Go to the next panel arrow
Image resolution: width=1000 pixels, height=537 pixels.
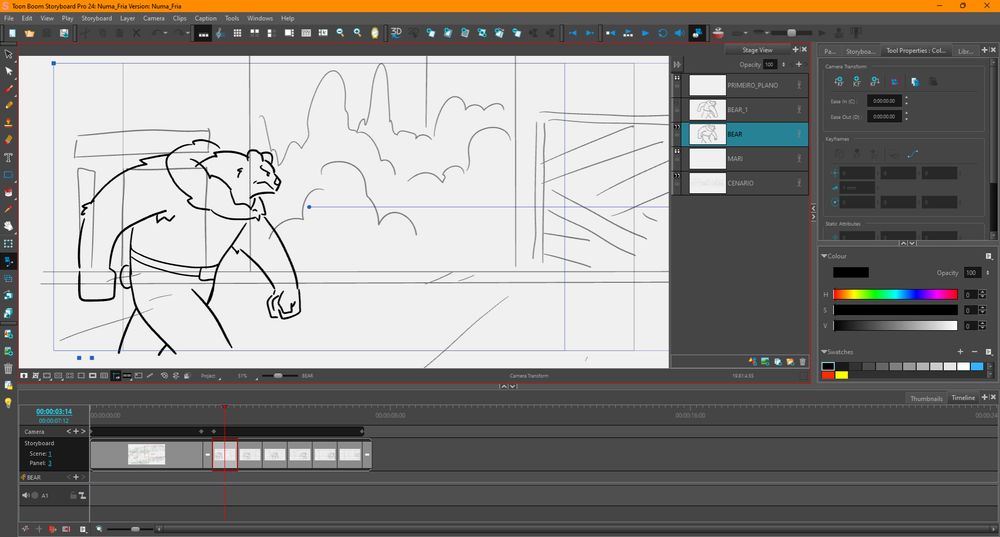tap(590, 33)
